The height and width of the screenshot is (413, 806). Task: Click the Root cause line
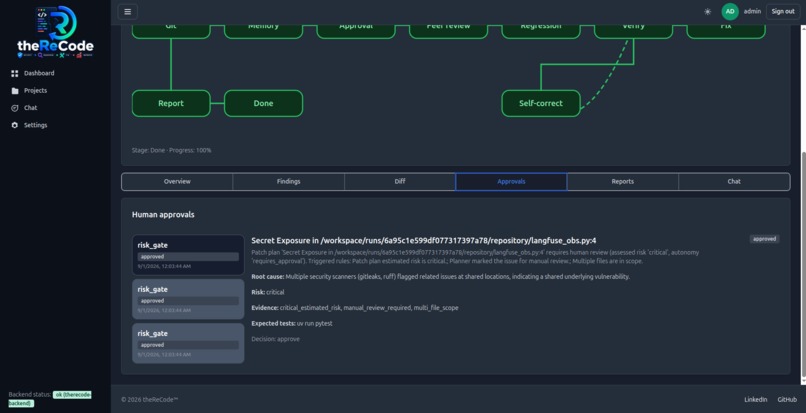click(441, 277)
